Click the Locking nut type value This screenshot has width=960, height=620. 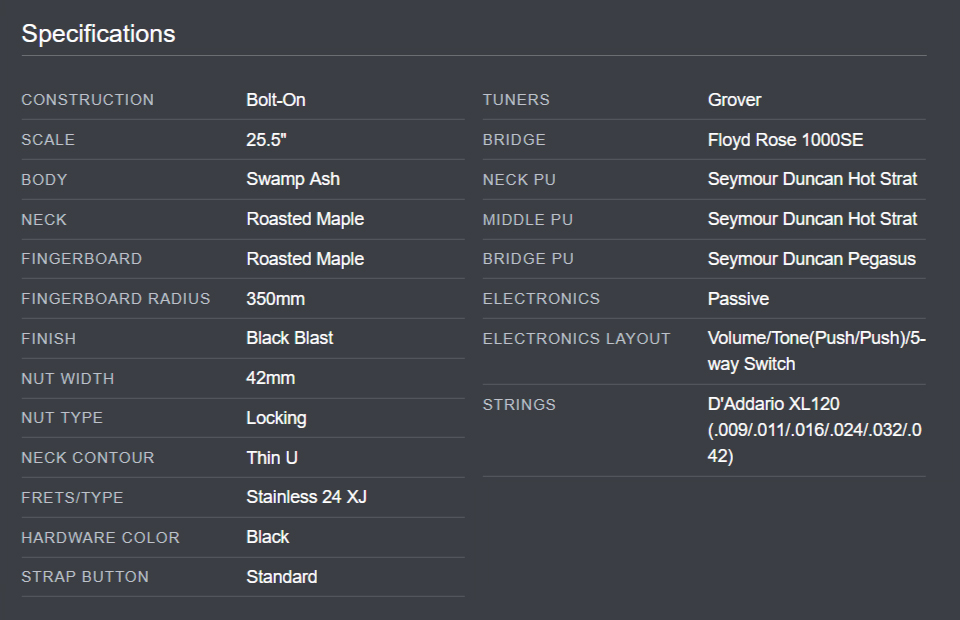(276, 418)
